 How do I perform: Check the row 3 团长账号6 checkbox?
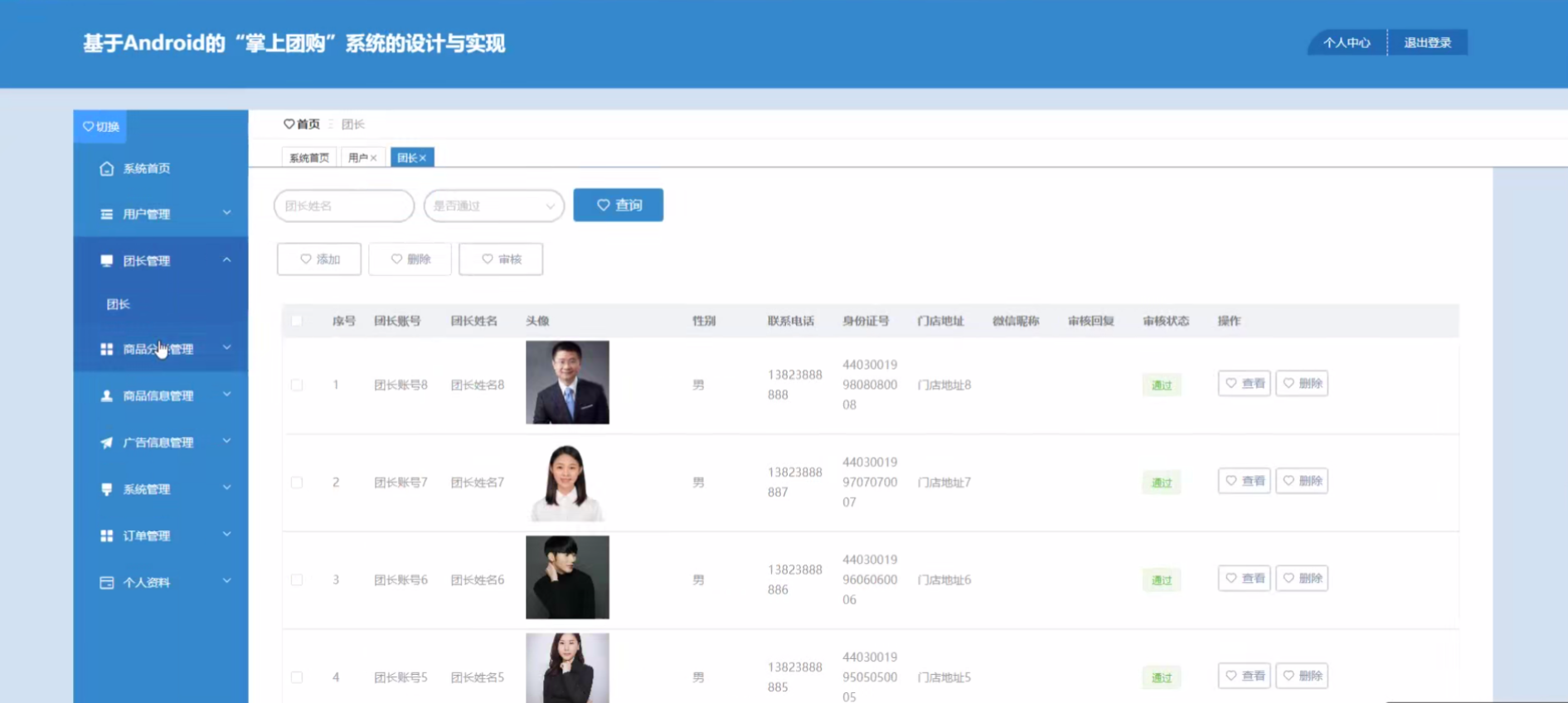(x=297, y=579)
